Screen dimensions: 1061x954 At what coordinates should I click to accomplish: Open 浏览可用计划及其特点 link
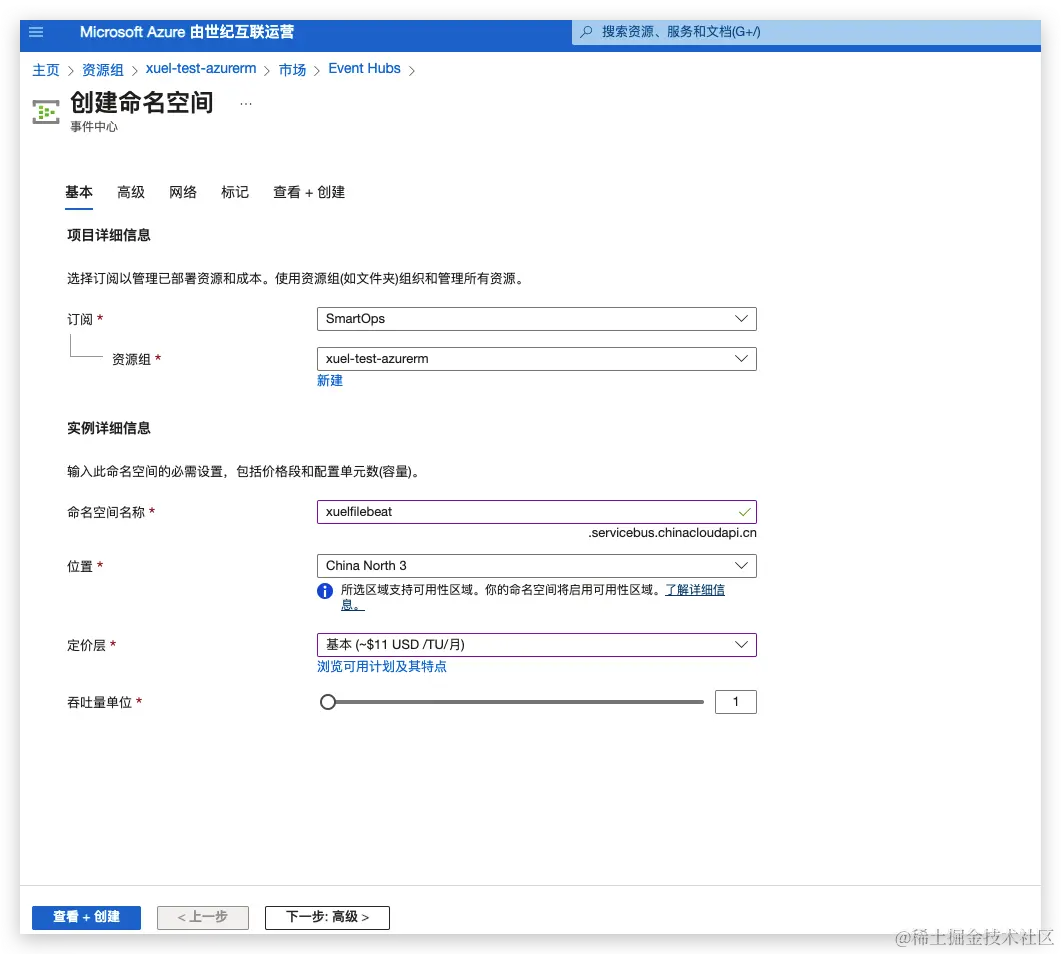tap(382, 666)
